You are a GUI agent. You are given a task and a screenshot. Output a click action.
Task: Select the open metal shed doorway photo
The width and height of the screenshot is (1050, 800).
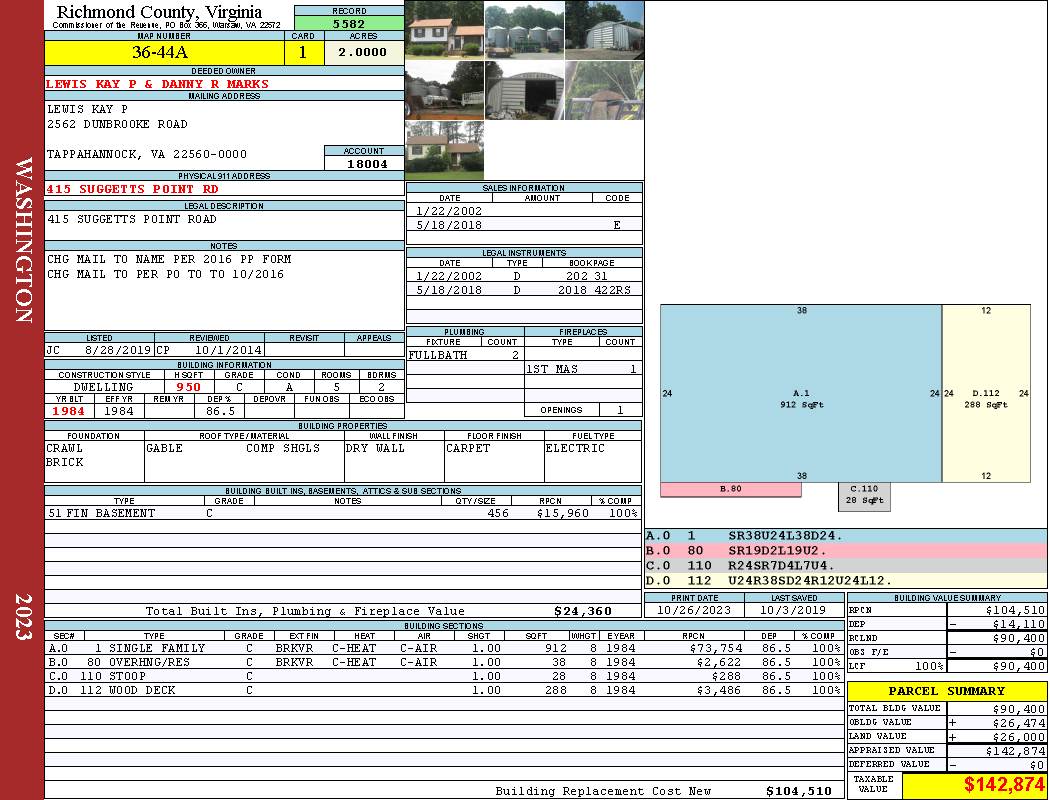coord(524,90)
